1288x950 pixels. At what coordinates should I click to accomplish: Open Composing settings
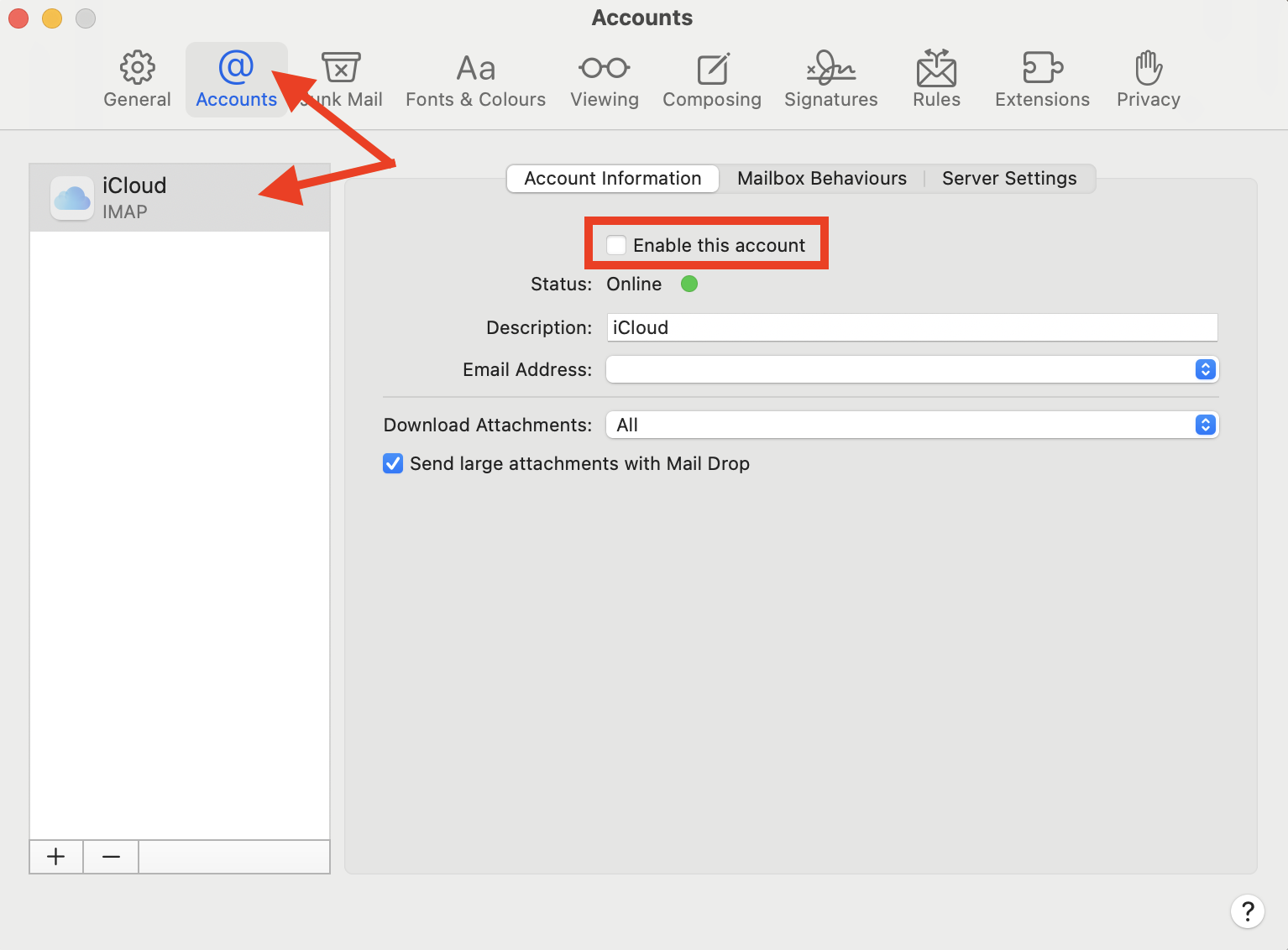[x=711, y=78]
